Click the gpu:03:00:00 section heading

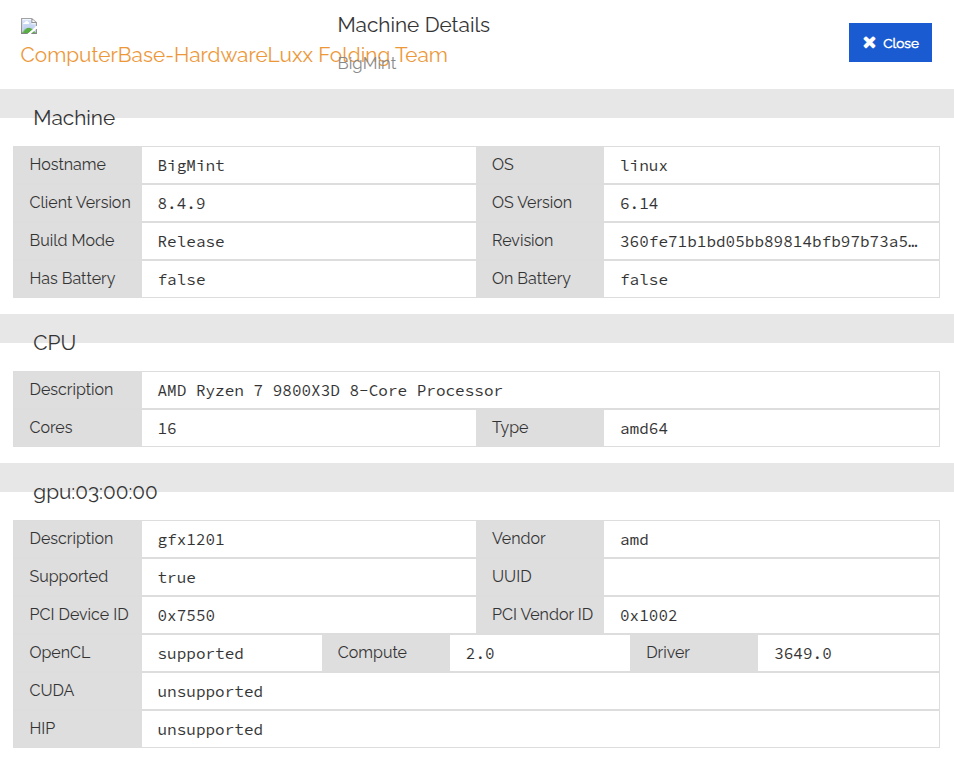click(95, 492)
